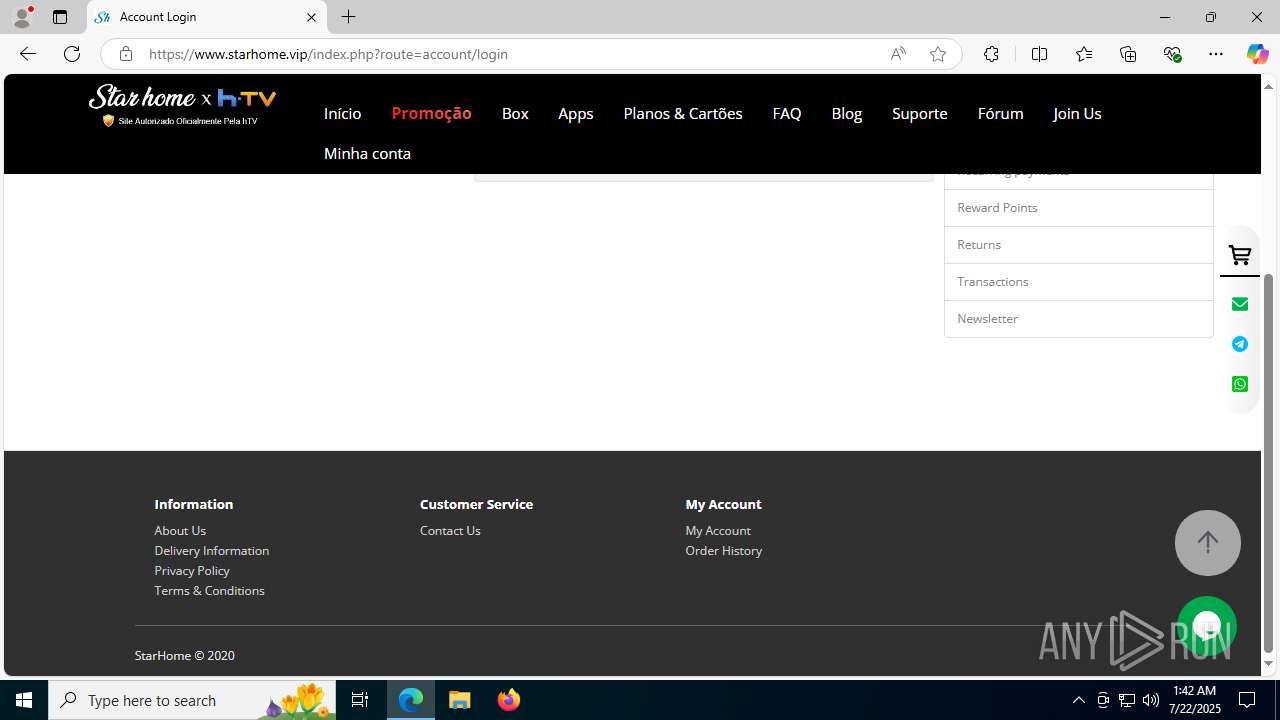The height and width of the screenshot is (720, 1280).
Task: Open the Terms & Conditions footer link
Action: click(x=209, y=591)
